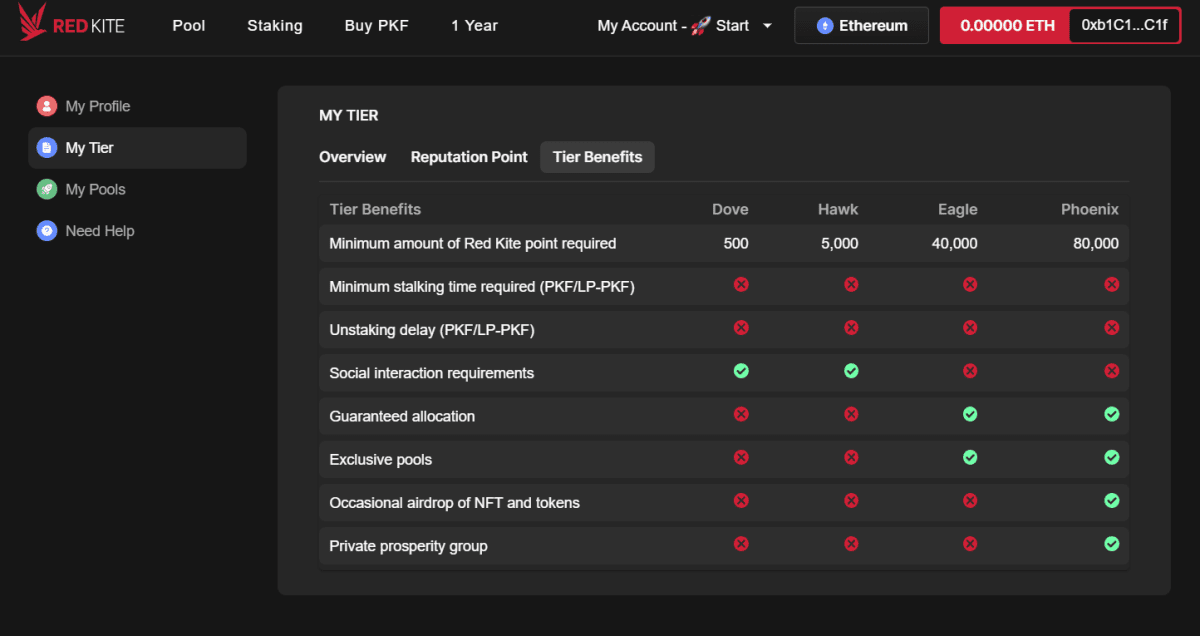
Task: Click Dove cross icon for Guaranteed allocation
Action: [x=741, y=414]
